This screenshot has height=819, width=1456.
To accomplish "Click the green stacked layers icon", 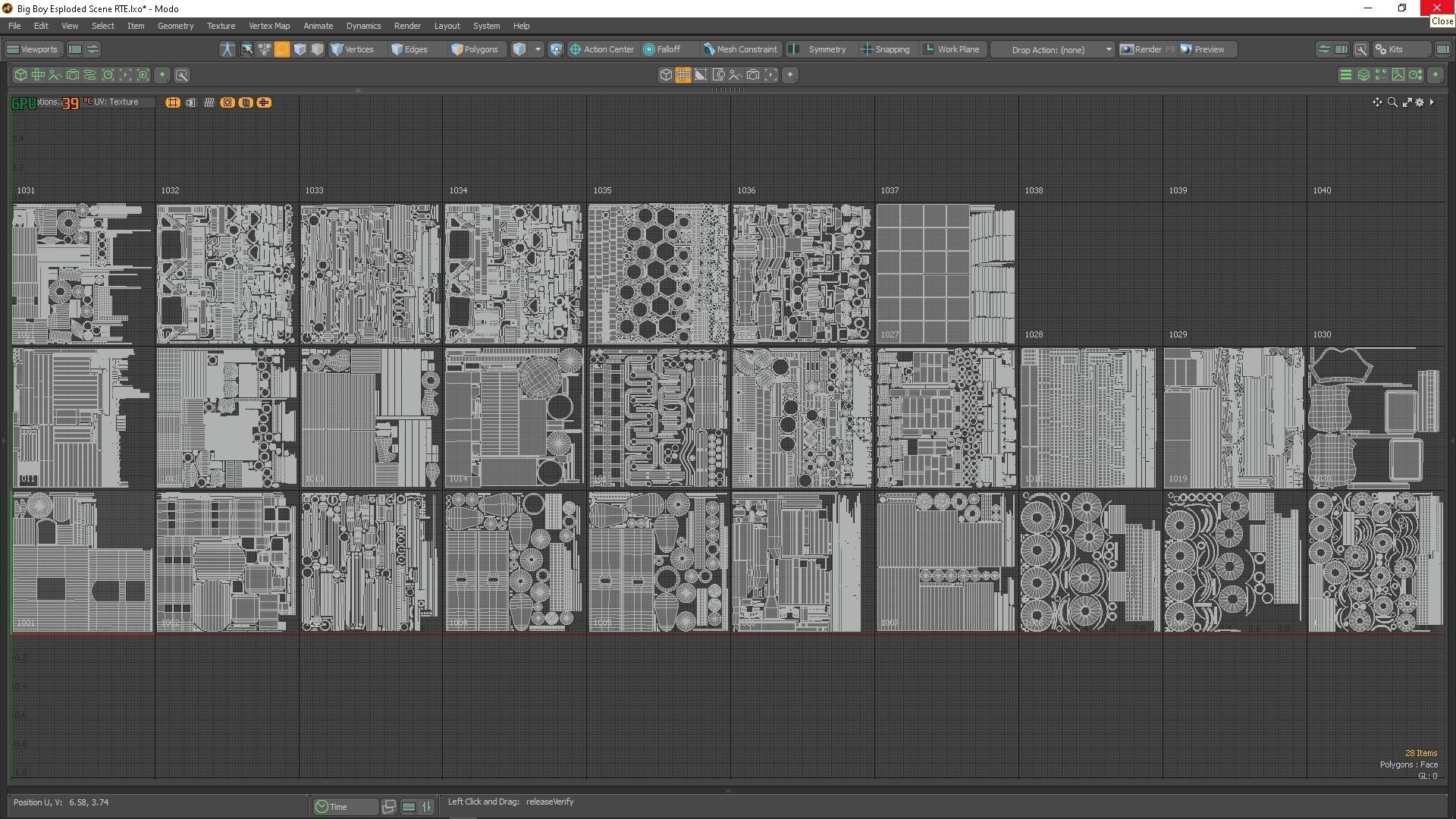I will [1363, 75].
